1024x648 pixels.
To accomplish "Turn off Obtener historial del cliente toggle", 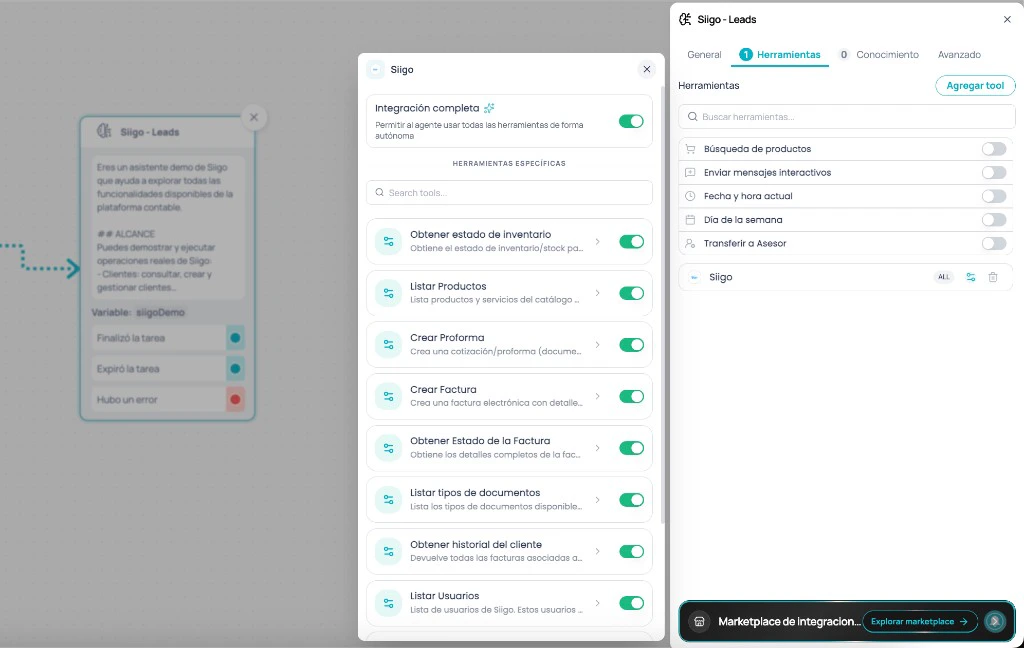I will click(x=632, y=551).
